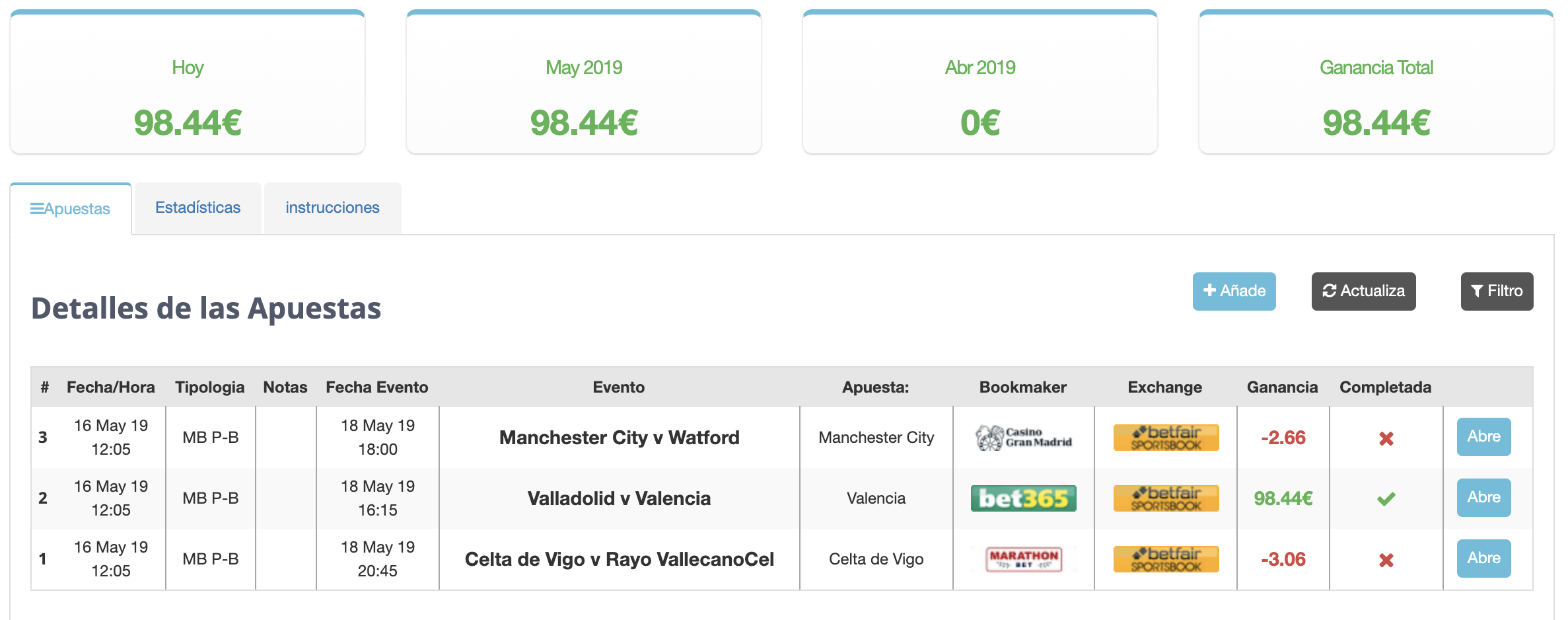Viewport: 1568px width, 620px height.
Task: Click Abre for the Valladolid v Valencia bet
Action: (1483, 497)
